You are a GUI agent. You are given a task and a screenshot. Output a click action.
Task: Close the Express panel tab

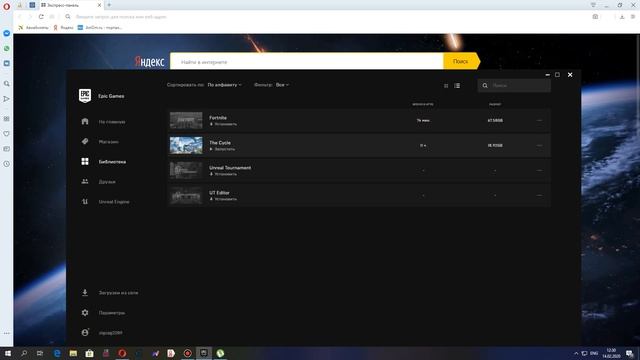(x=99, y=5)
